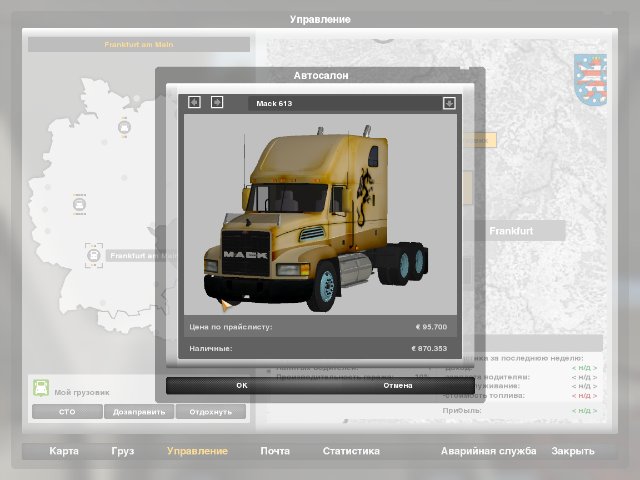Image resolution: width=640 pixels, height=480 pixels.
Task: Click the Прибыль label
Action: point(462,410)
